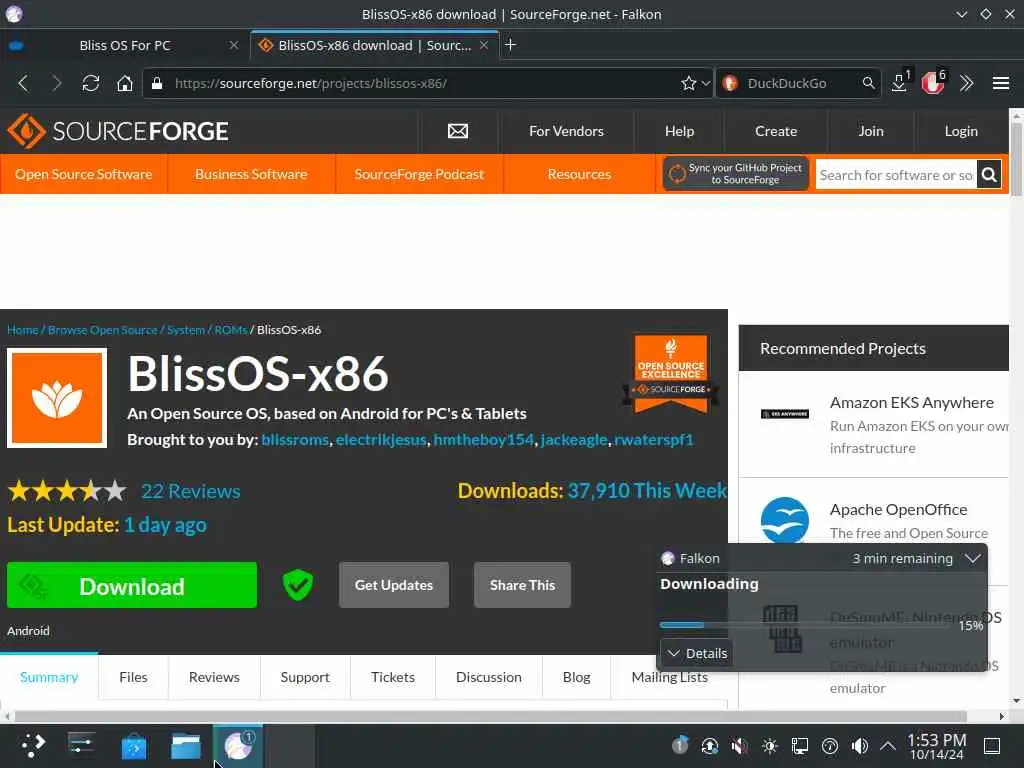Open SourceForge Podcast page
The image size is (1024, 768).
tap(419, 174)
